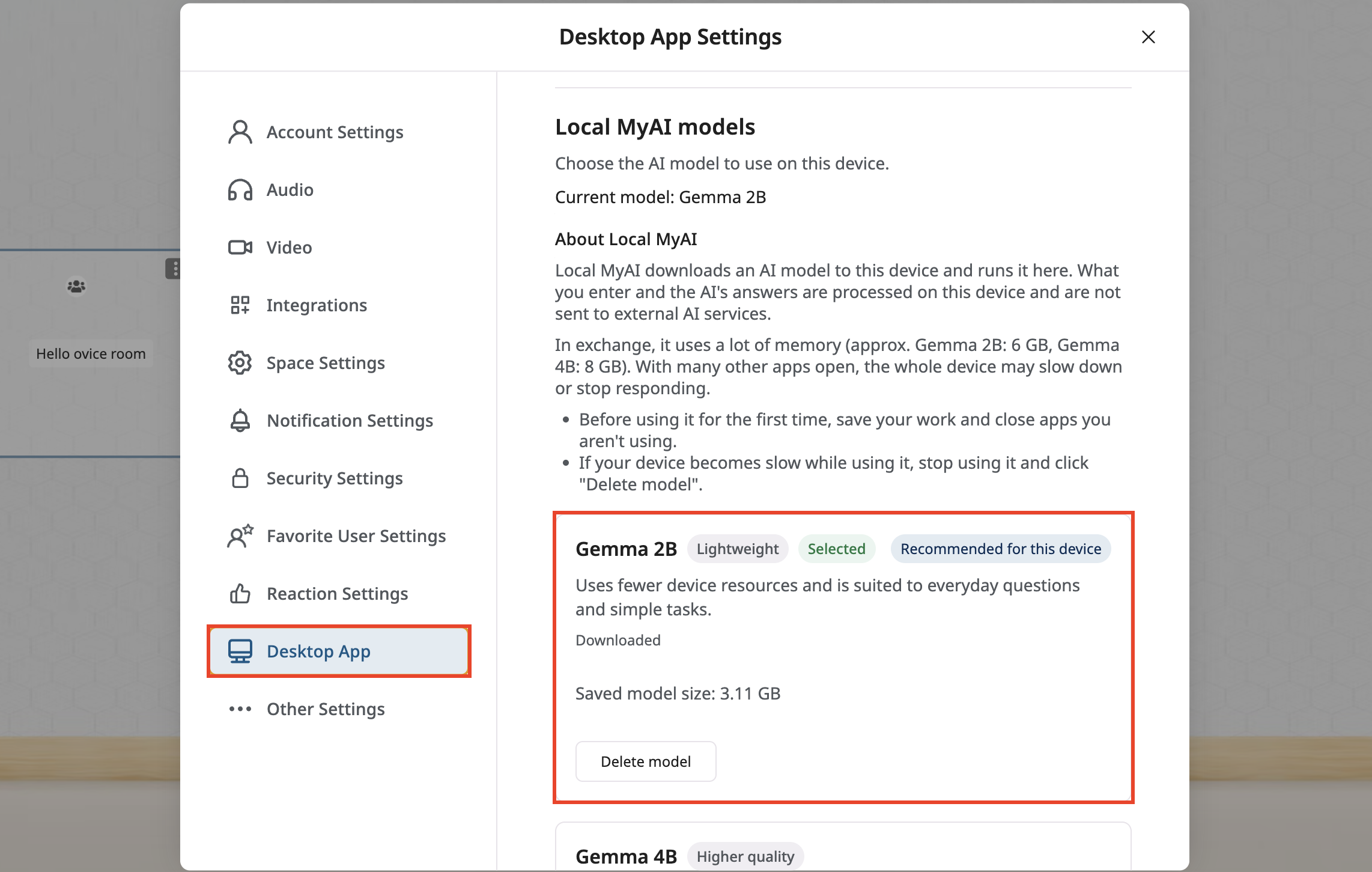This screenshot has width=1372, height=872.
Task: Open Favorite User Settings
Action: tap(339, 536)
